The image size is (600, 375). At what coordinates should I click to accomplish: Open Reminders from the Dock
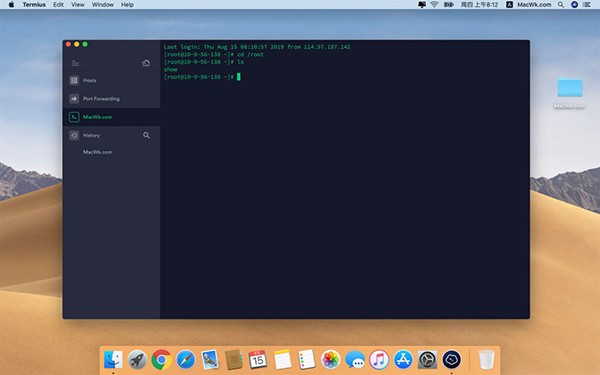coord(307,360)
